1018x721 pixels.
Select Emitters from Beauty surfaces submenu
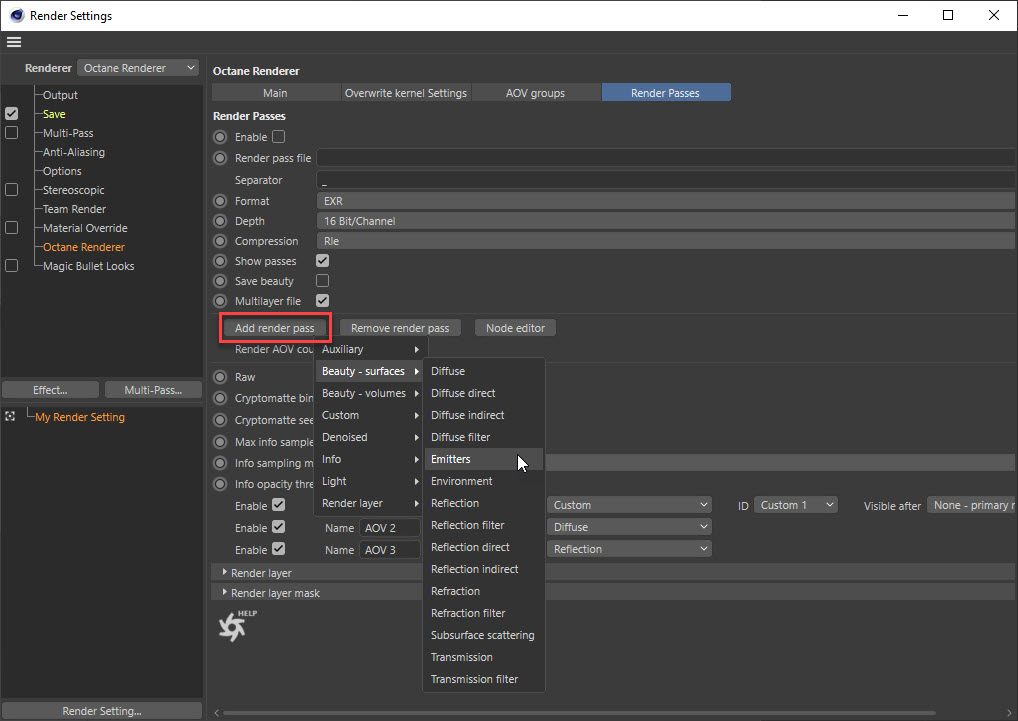point(484,459)
